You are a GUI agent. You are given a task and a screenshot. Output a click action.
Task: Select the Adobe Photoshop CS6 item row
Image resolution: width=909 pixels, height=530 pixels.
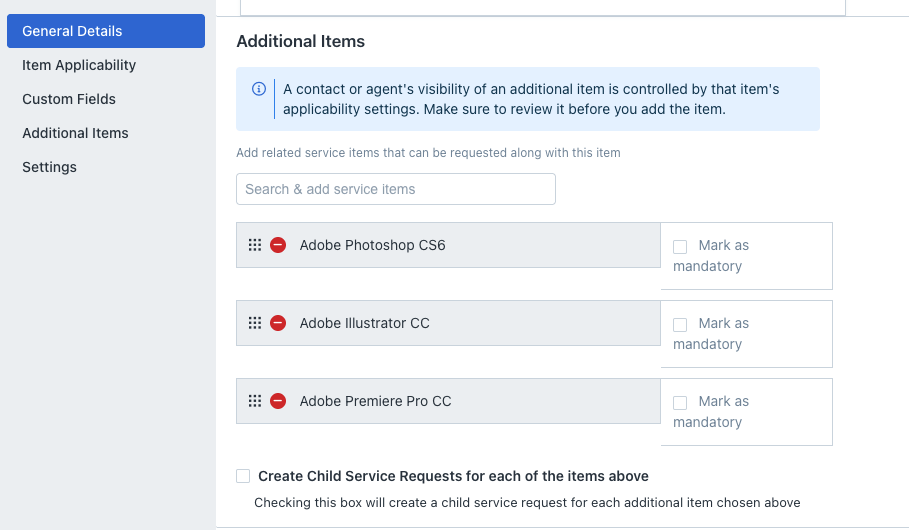448,245
